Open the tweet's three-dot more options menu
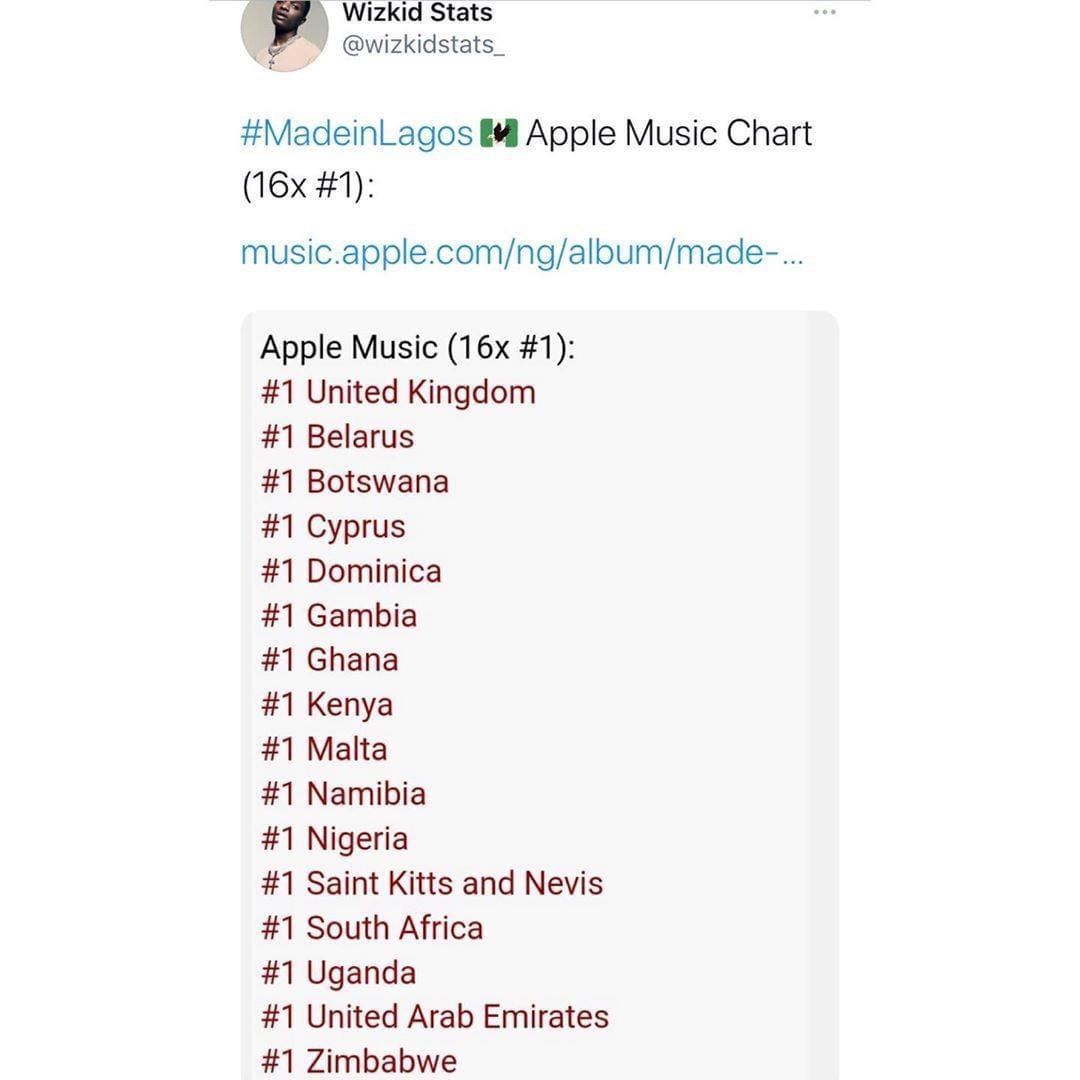The width and height of the screenshot is (1080, 1080). 824,12
